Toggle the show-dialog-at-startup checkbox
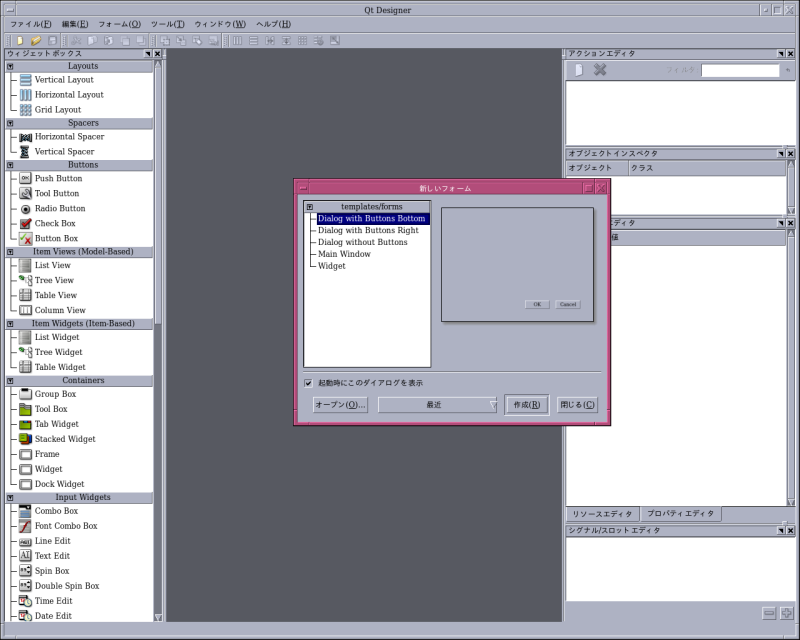The width and height of the screenshot is (800, 640). tap(308, 383)
